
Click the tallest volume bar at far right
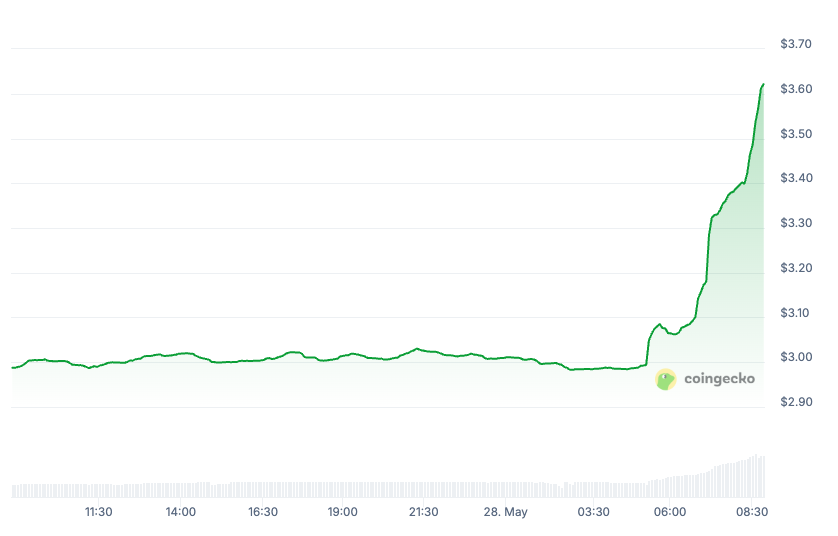pos(763,477)
